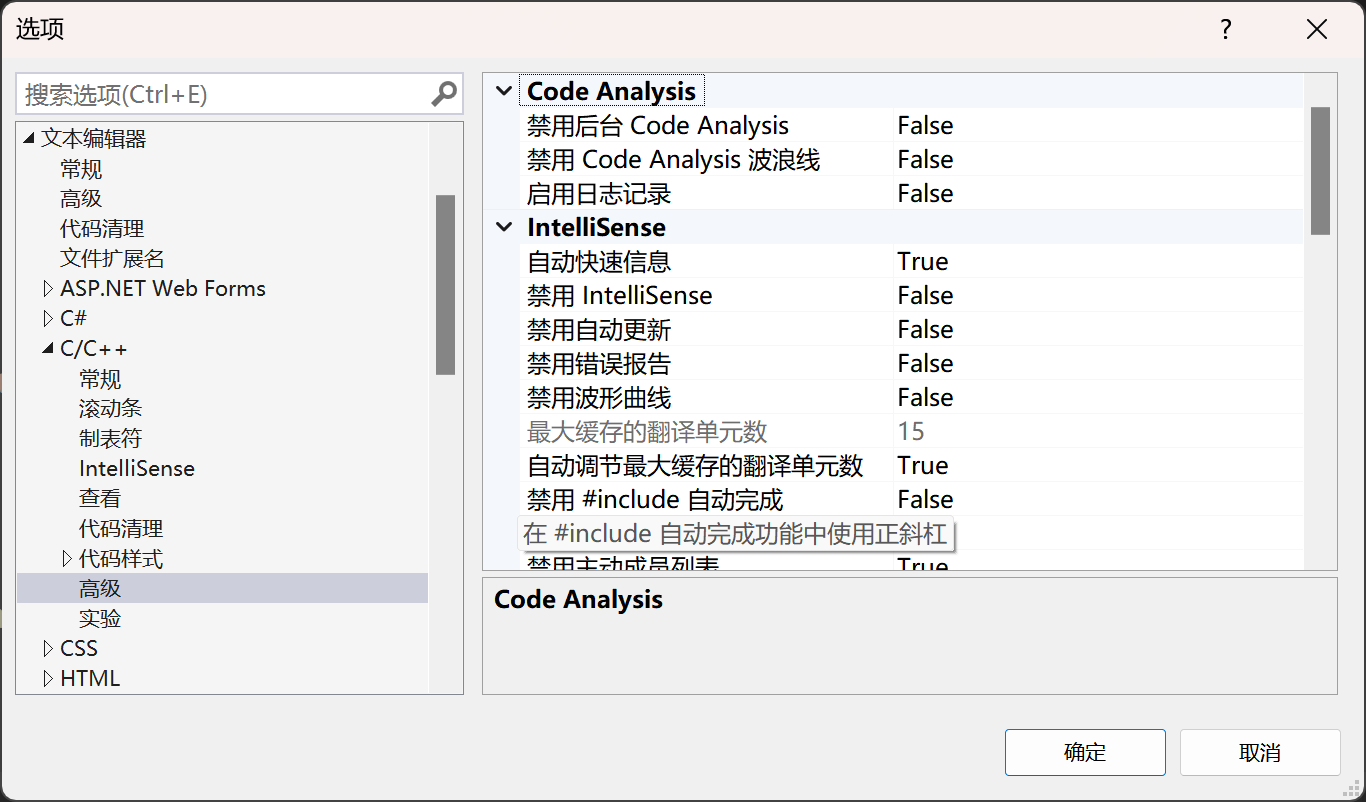
Task: Click the help question mark button
Action: (1226, 30)
